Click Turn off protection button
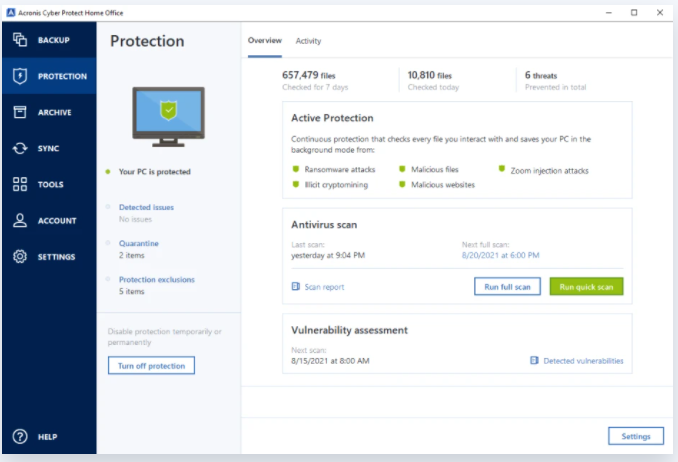This screenshot has width=678, height=462. point(151,366)
